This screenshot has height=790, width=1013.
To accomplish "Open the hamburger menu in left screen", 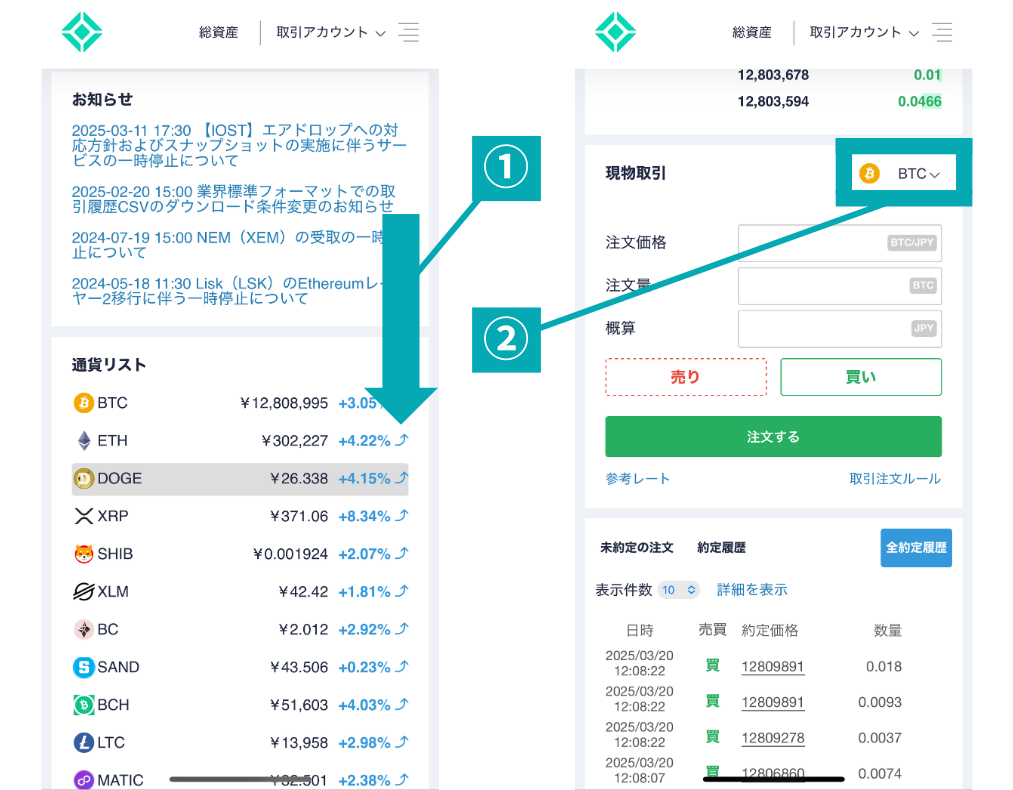I will [x=408, y=32].
